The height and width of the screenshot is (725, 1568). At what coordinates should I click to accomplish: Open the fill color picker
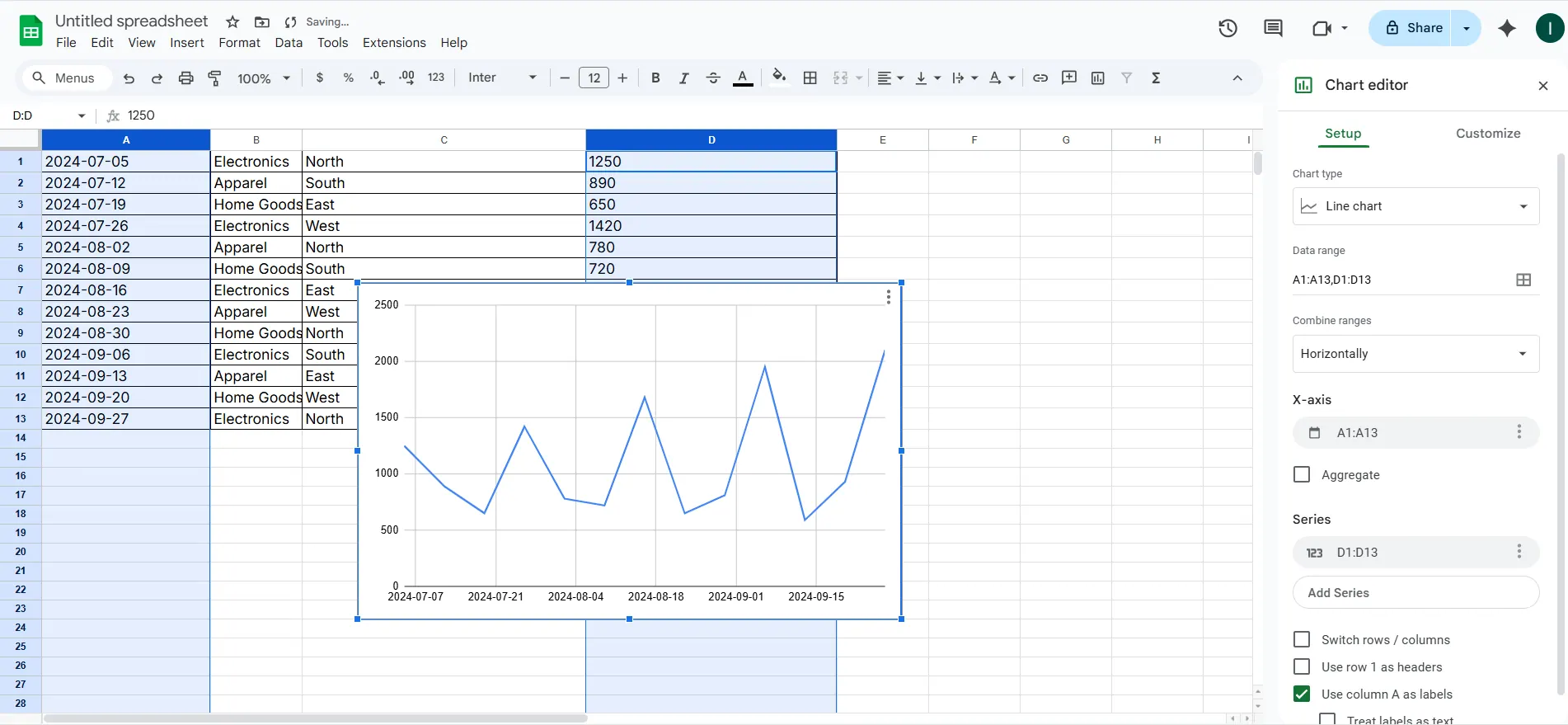point(779,78)
